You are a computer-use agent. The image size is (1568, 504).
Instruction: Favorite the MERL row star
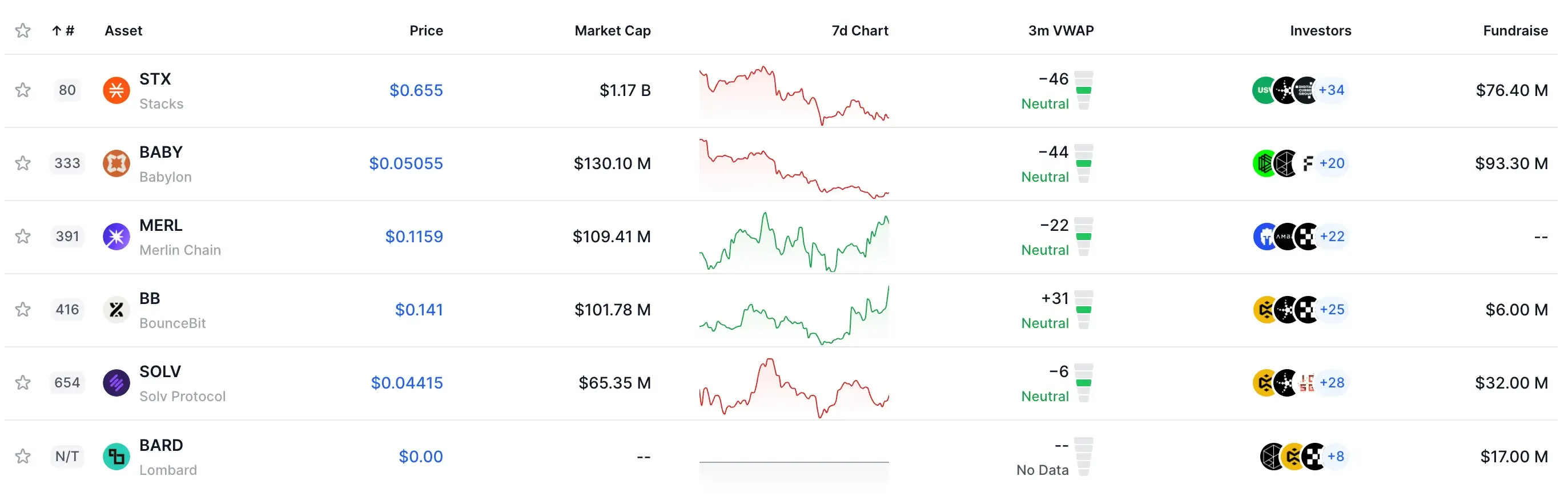[23, 237]
